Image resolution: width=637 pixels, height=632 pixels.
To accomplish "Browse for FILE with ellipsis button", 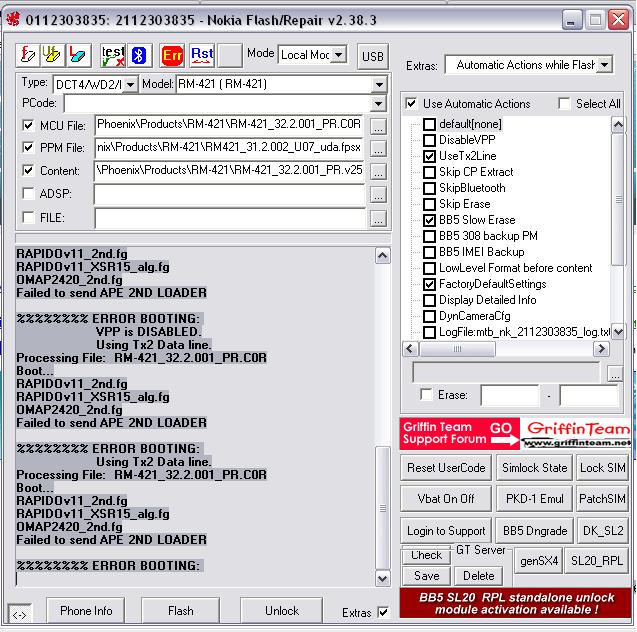I will (378, 219).
